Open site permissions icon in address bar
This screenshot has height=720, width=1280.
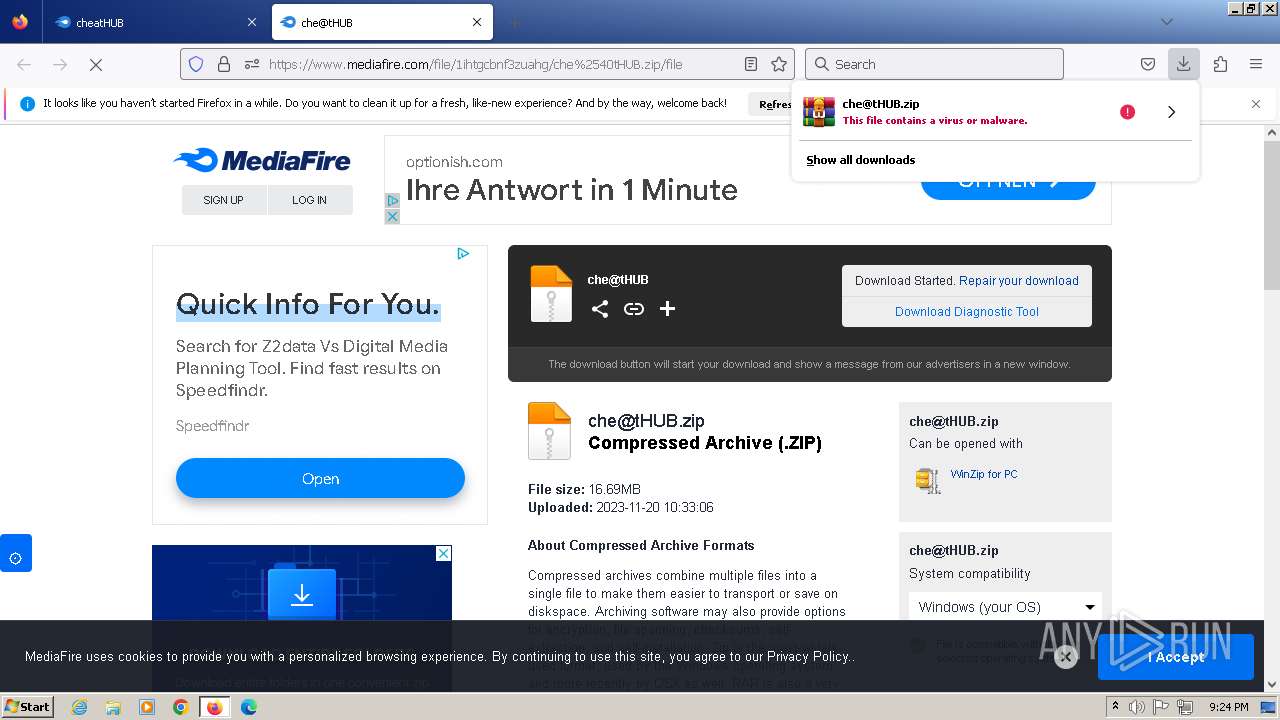252,64
